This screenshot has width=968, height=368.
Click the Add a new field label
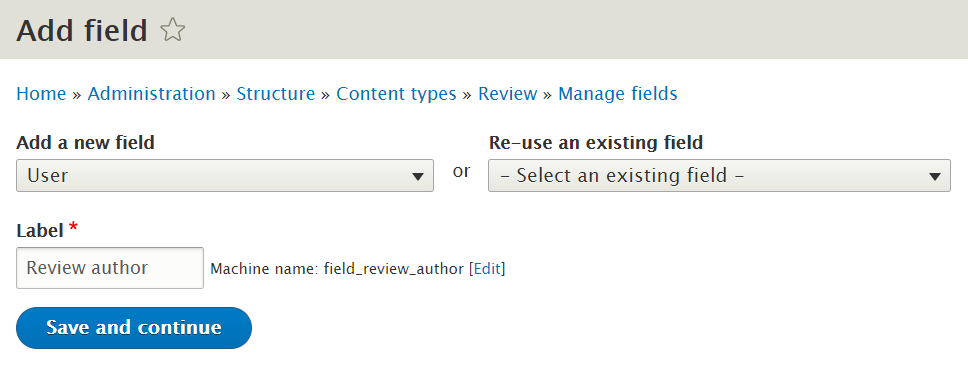[x=85, y=143]
